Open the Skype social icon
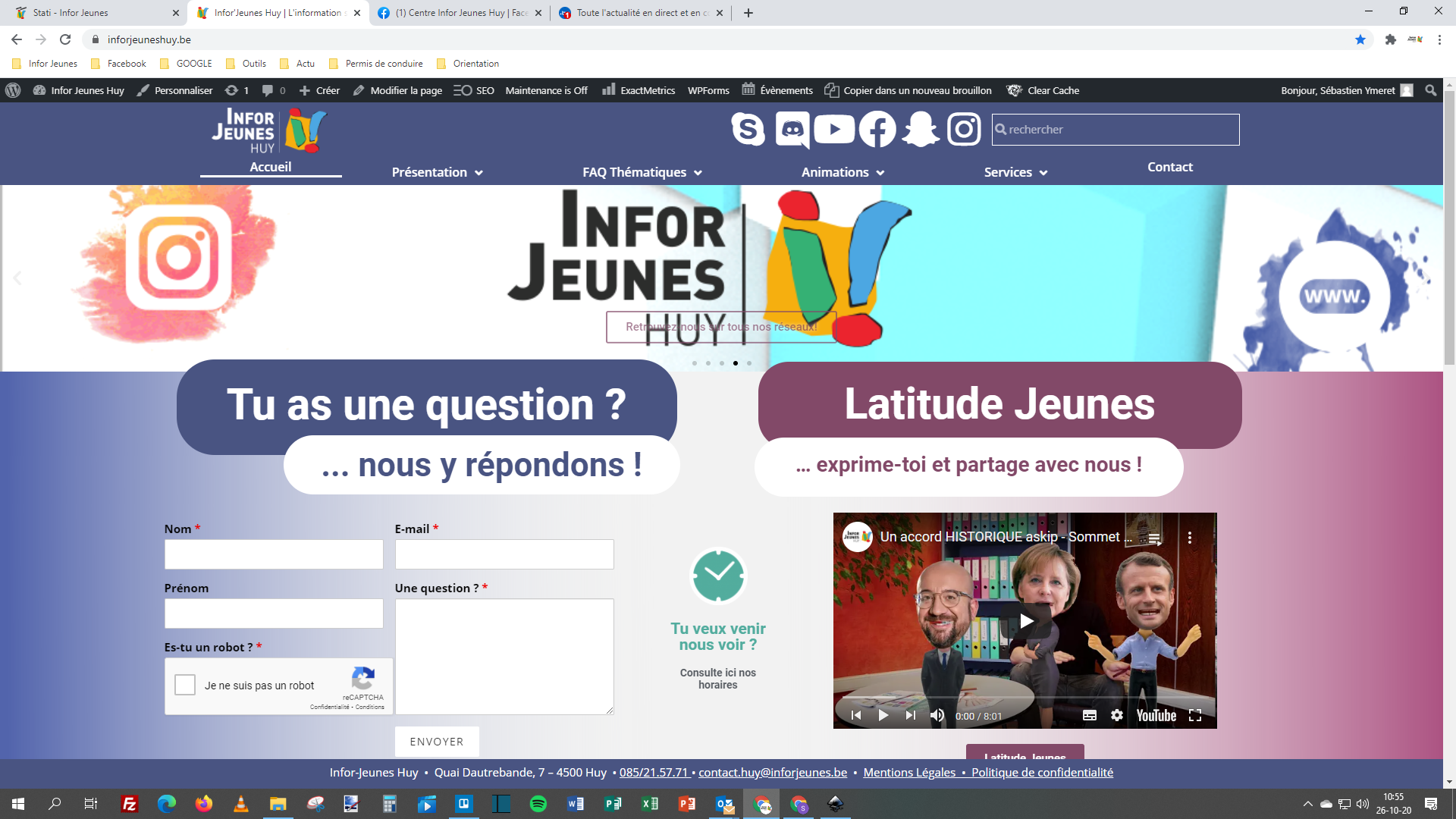This screenshot has height=819, width=1456. [x=748, y=129]
